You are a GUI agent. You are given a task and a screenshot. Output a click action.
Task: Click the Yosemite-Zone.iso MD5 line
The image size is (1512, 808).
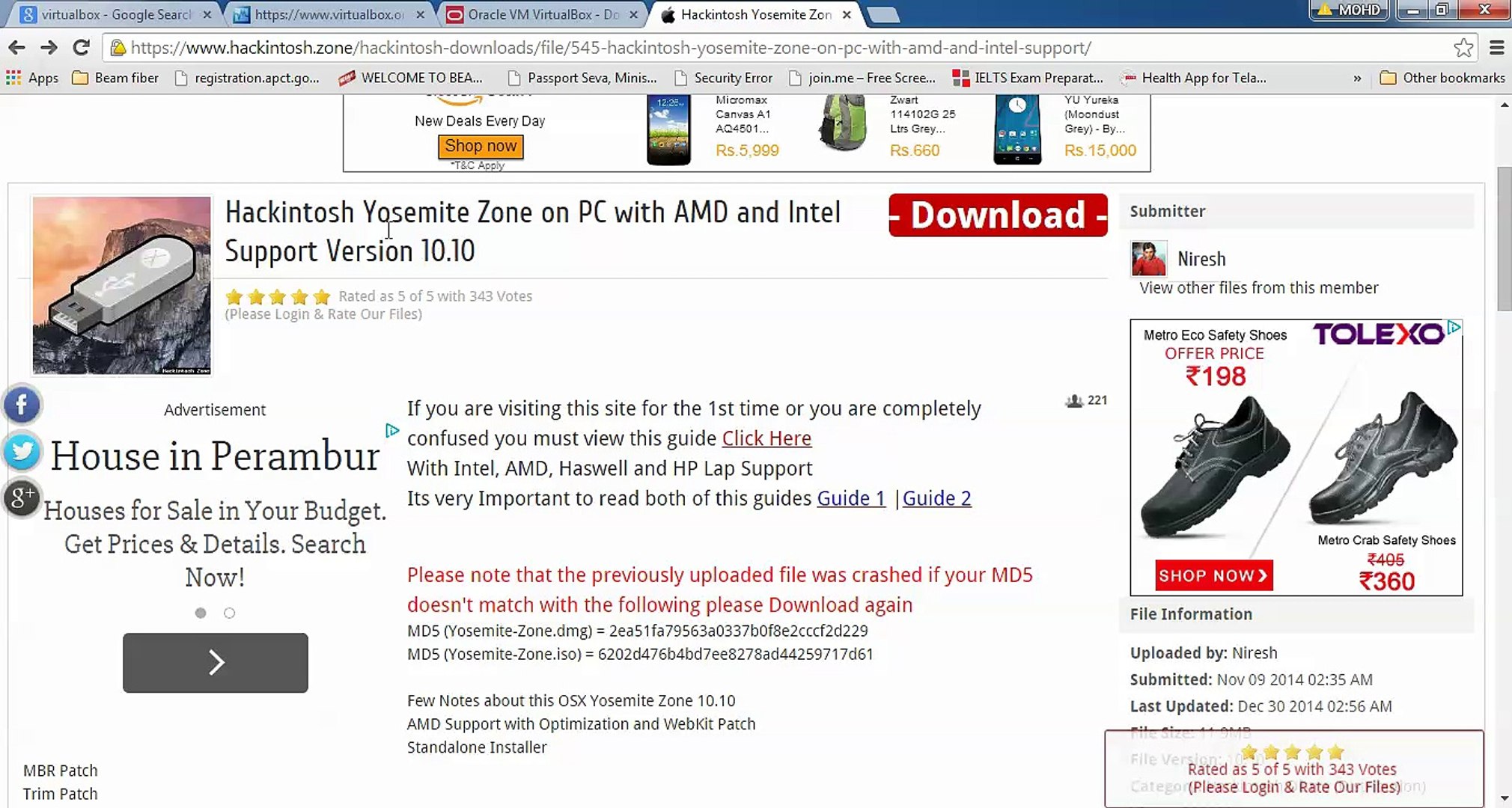(640, 654)
